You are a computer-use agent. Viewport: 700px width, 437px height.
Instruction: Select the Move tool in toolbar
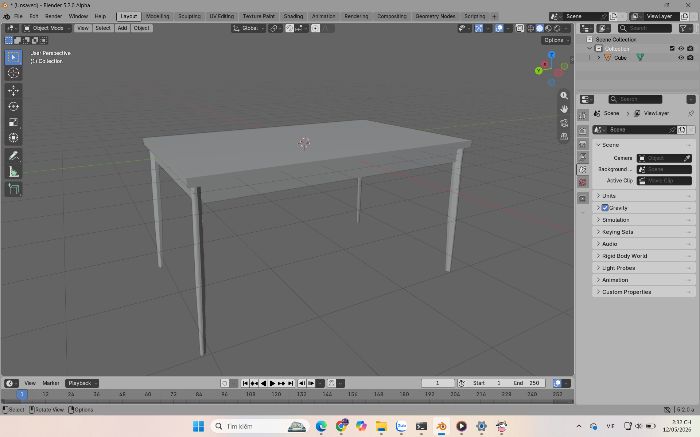pyautogui.click(x=13, y=90)
